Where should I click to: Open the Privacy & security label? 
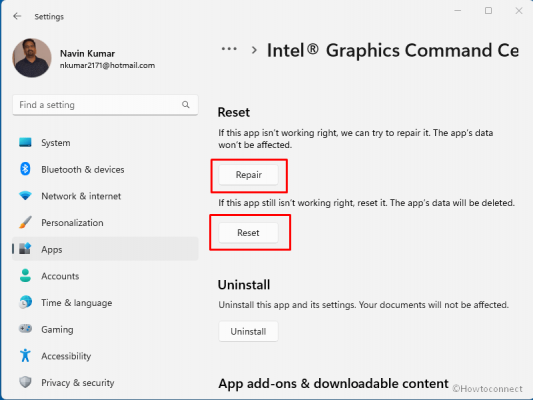[78, 383]
